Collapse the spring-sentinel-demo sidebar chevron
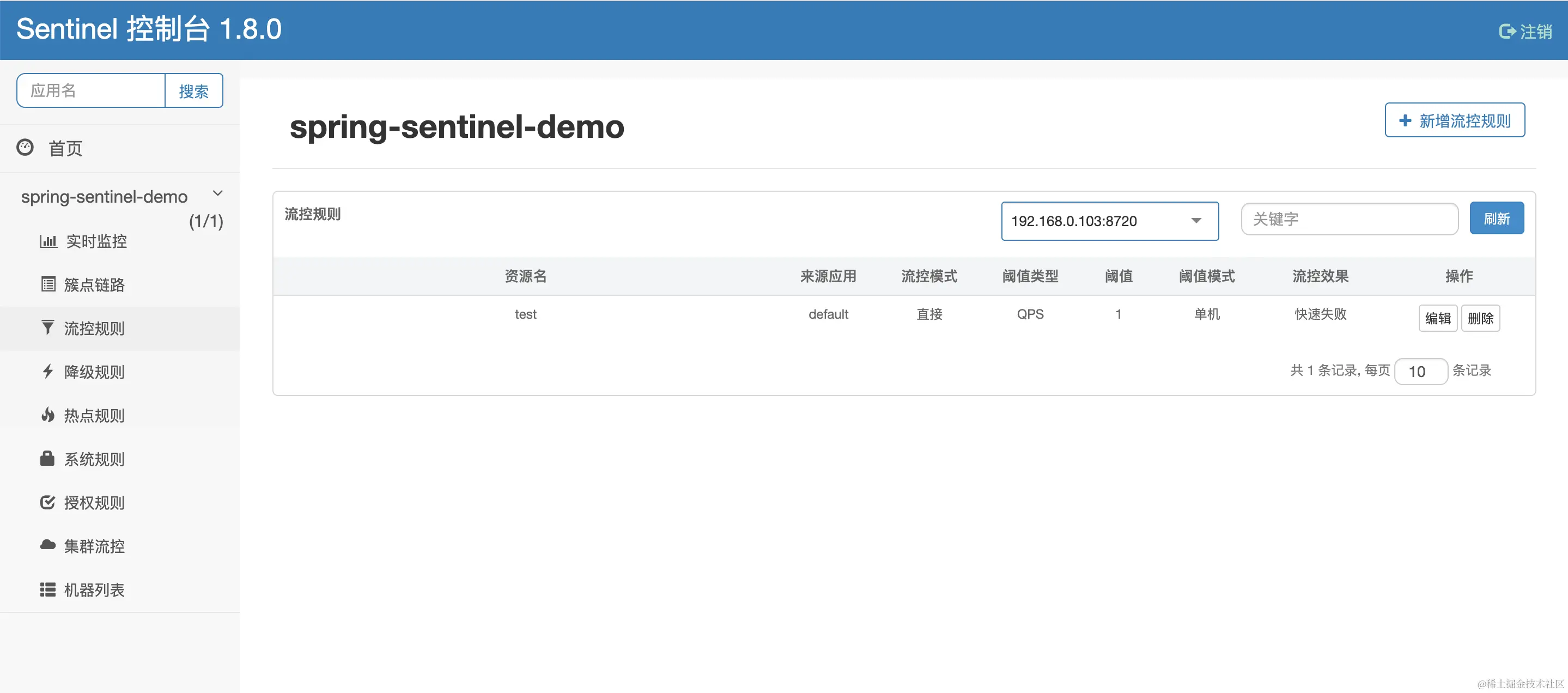The height and width of the screenshot is (693, 1568). pos(217,193)
